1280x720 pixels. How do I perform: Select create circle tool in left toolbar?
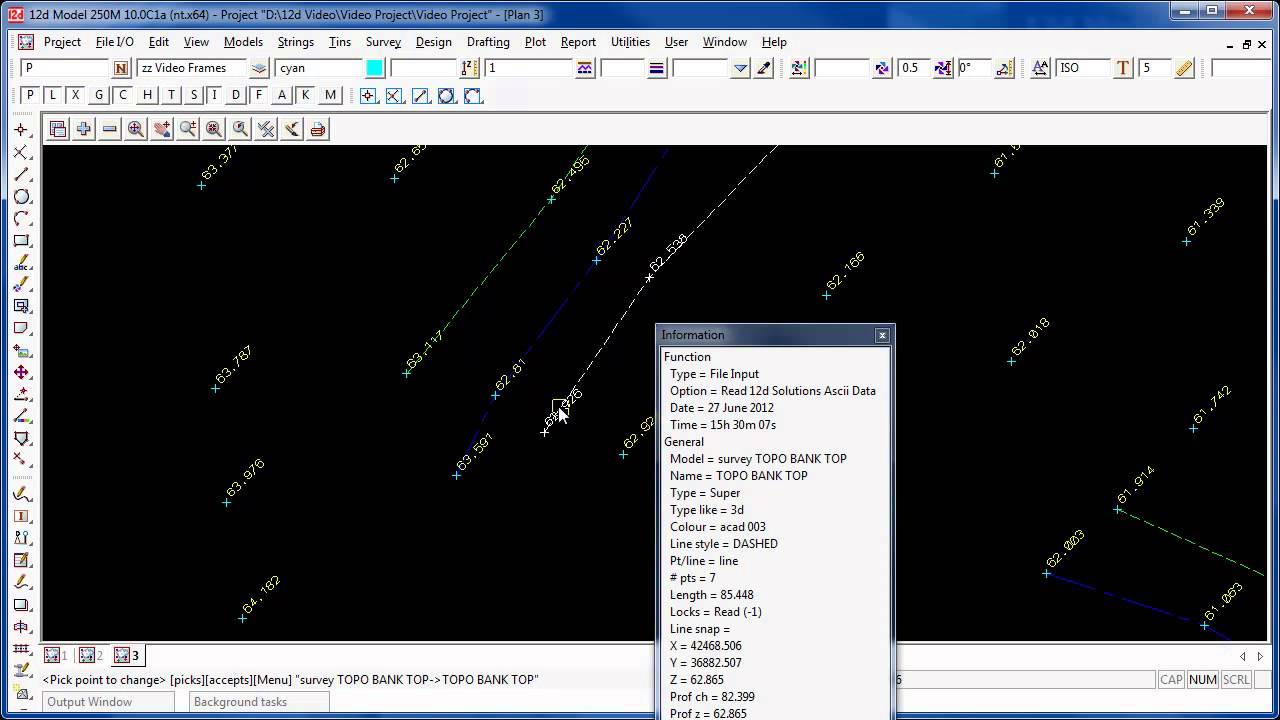click(21, 197)
